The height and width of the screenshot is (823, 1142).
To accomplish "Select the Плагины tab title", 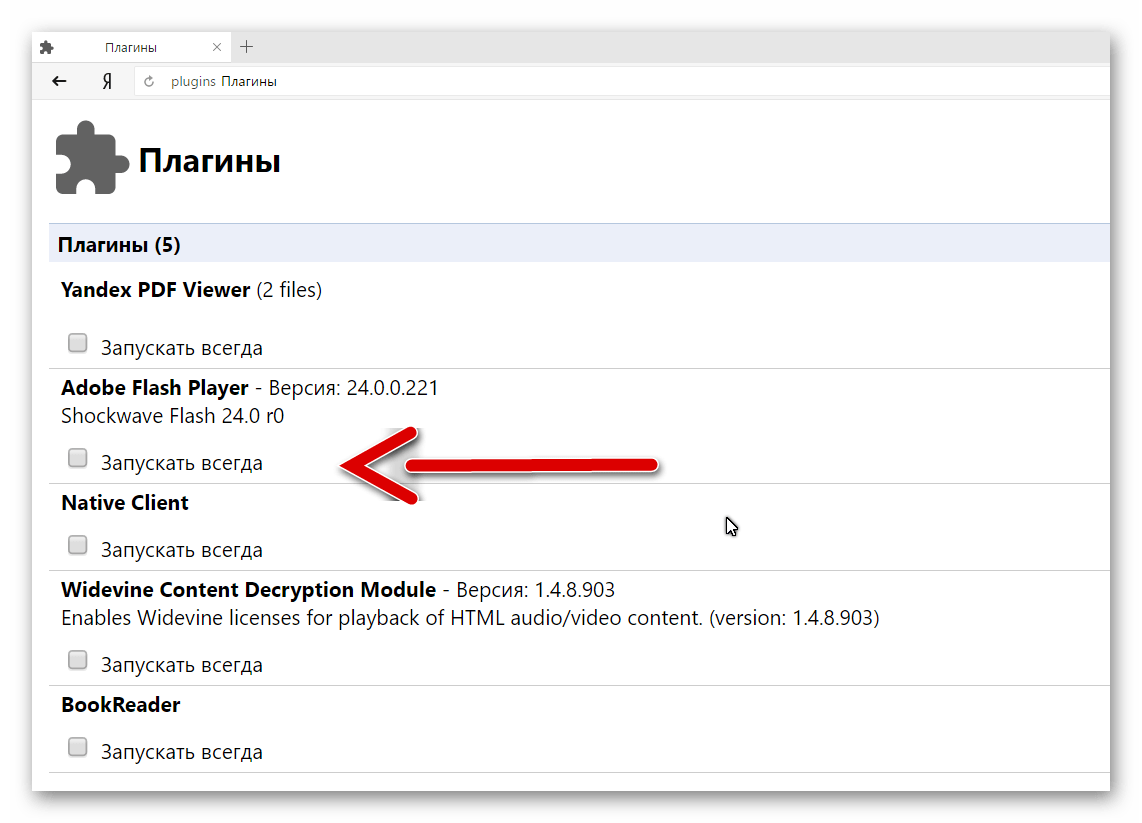I will tap(130, 48).
